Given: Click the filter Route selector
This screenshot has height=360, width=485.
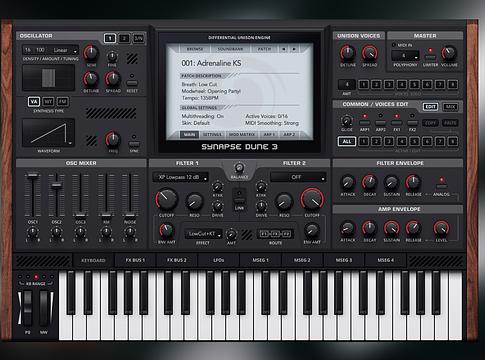Looking at the screenshot, I should click(275, 234).
